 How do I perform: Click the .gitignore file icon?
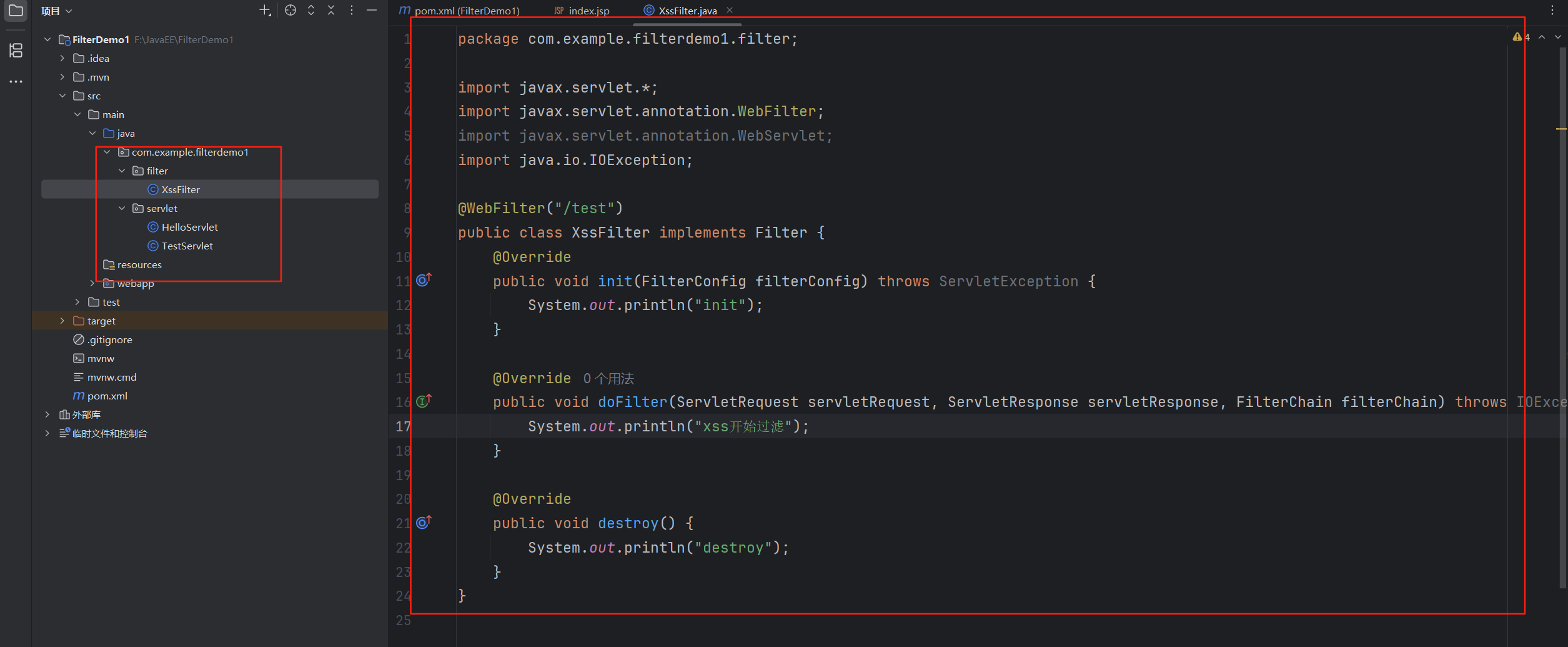click(79, 339)
